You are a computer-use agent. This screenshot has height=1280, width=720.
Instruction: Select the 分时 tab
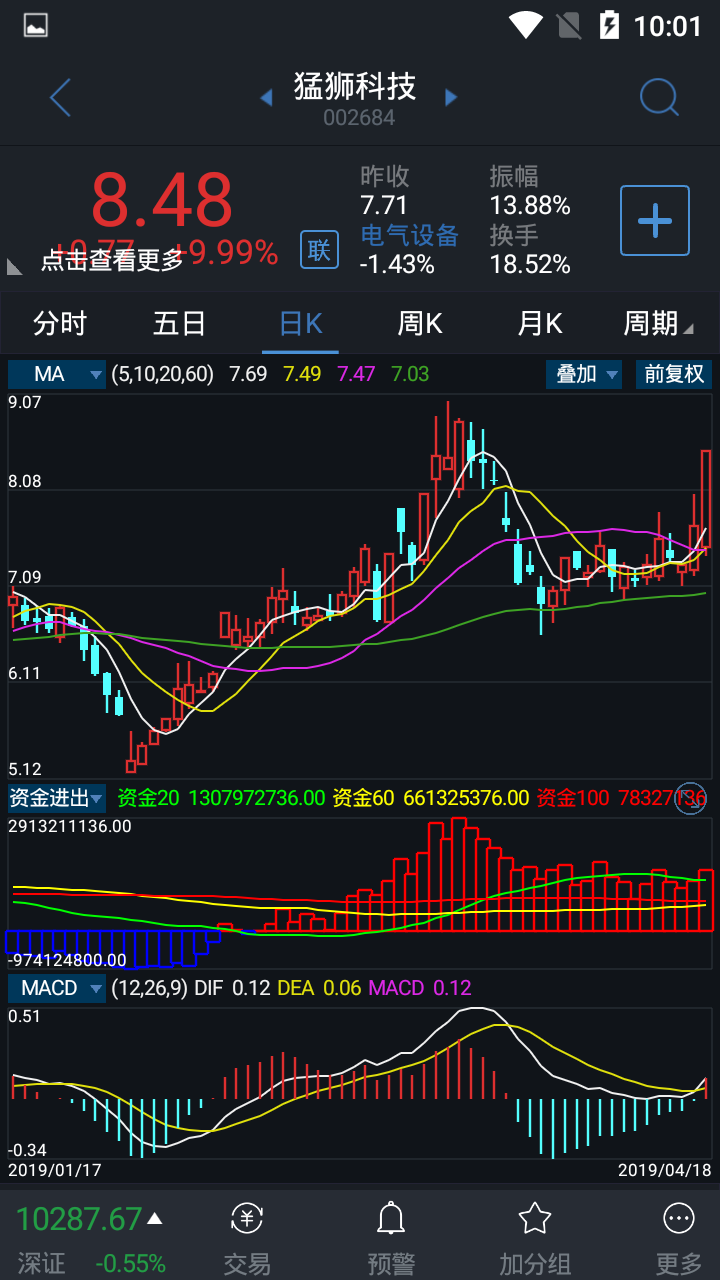pyautogui.click(x=60, y=323)
